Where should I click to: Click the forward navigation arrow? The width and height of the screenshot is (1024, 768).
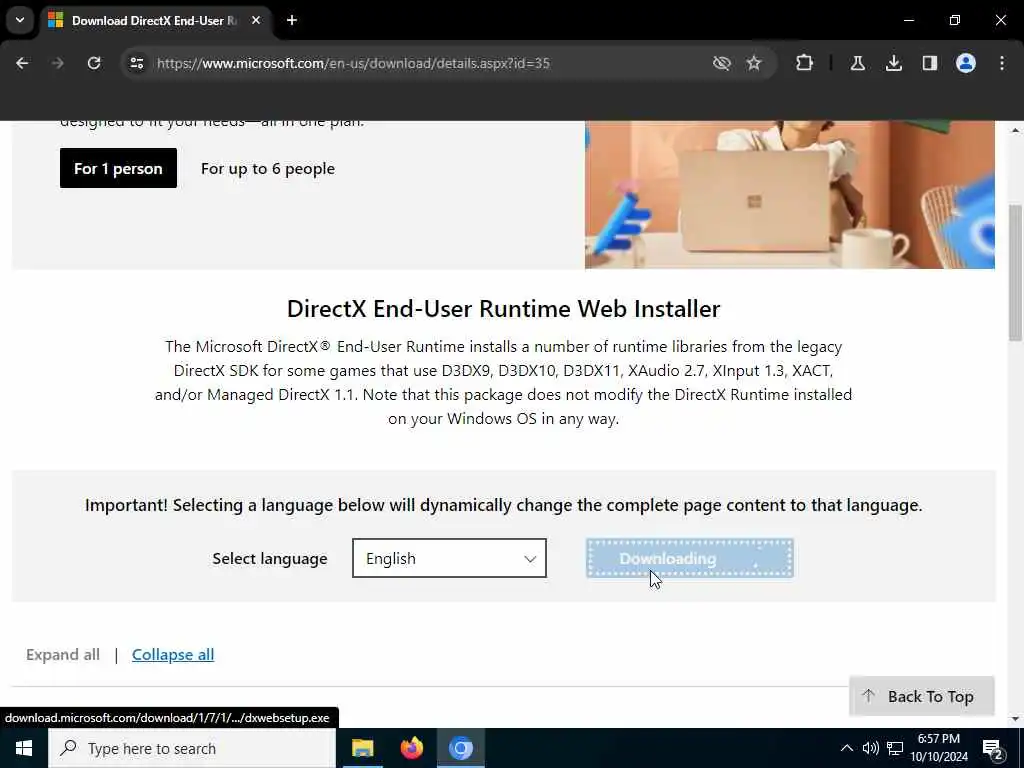coord(57,63)
